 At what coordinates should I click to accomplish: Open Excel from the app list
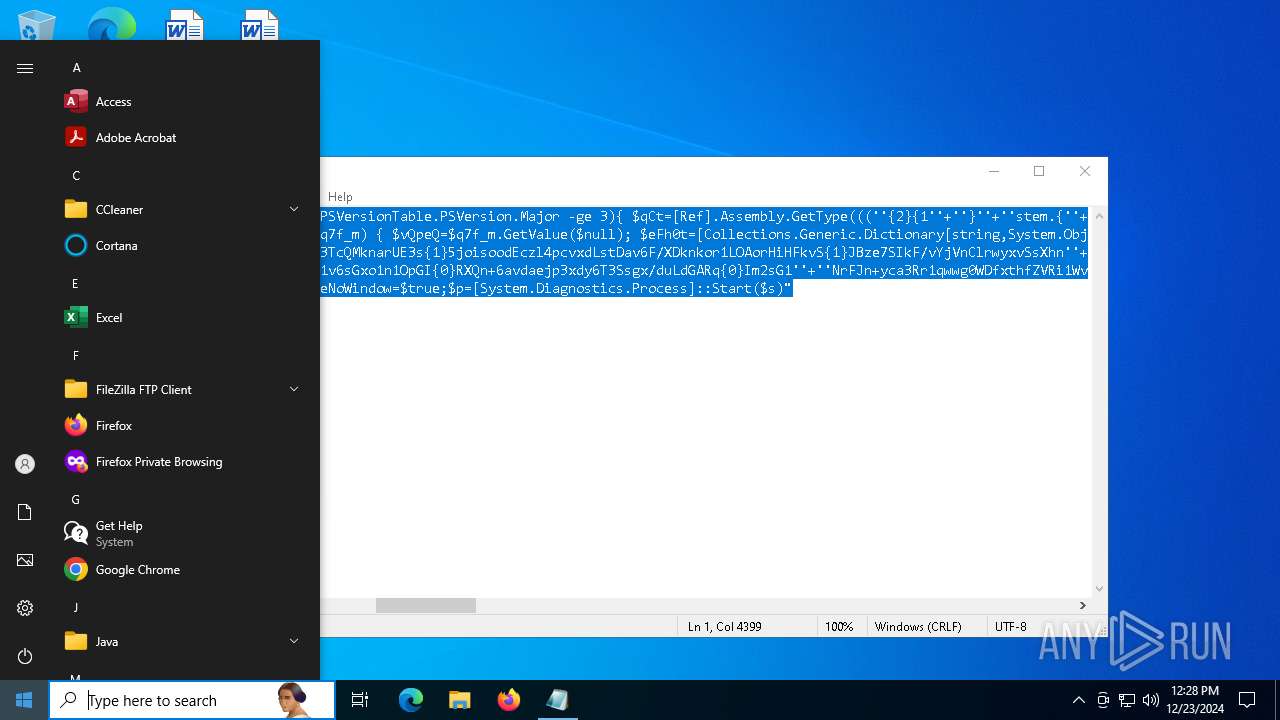click(184, 318)
